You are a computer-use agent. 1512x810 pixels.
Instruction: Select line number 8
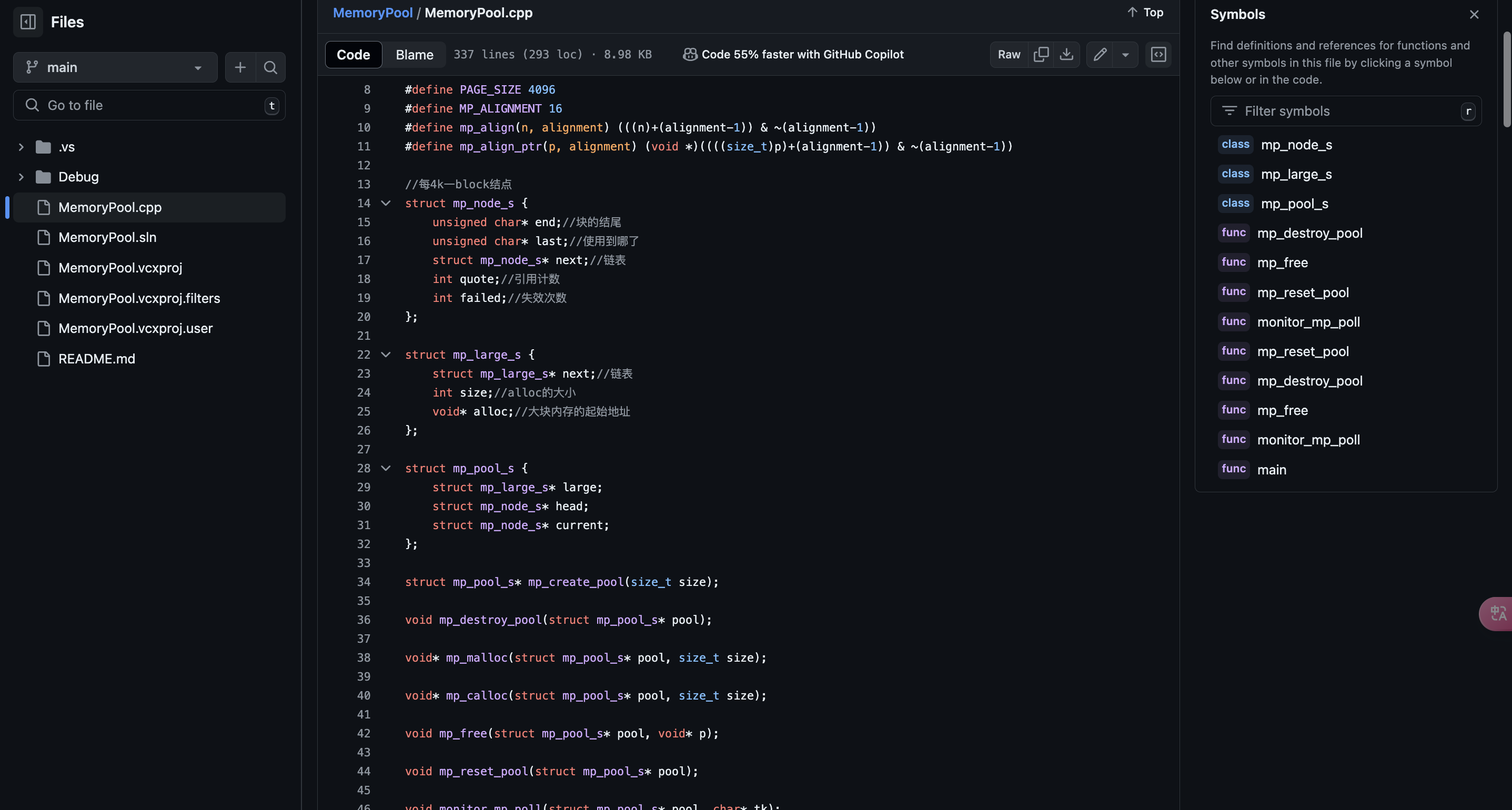[x=367, y=90]
